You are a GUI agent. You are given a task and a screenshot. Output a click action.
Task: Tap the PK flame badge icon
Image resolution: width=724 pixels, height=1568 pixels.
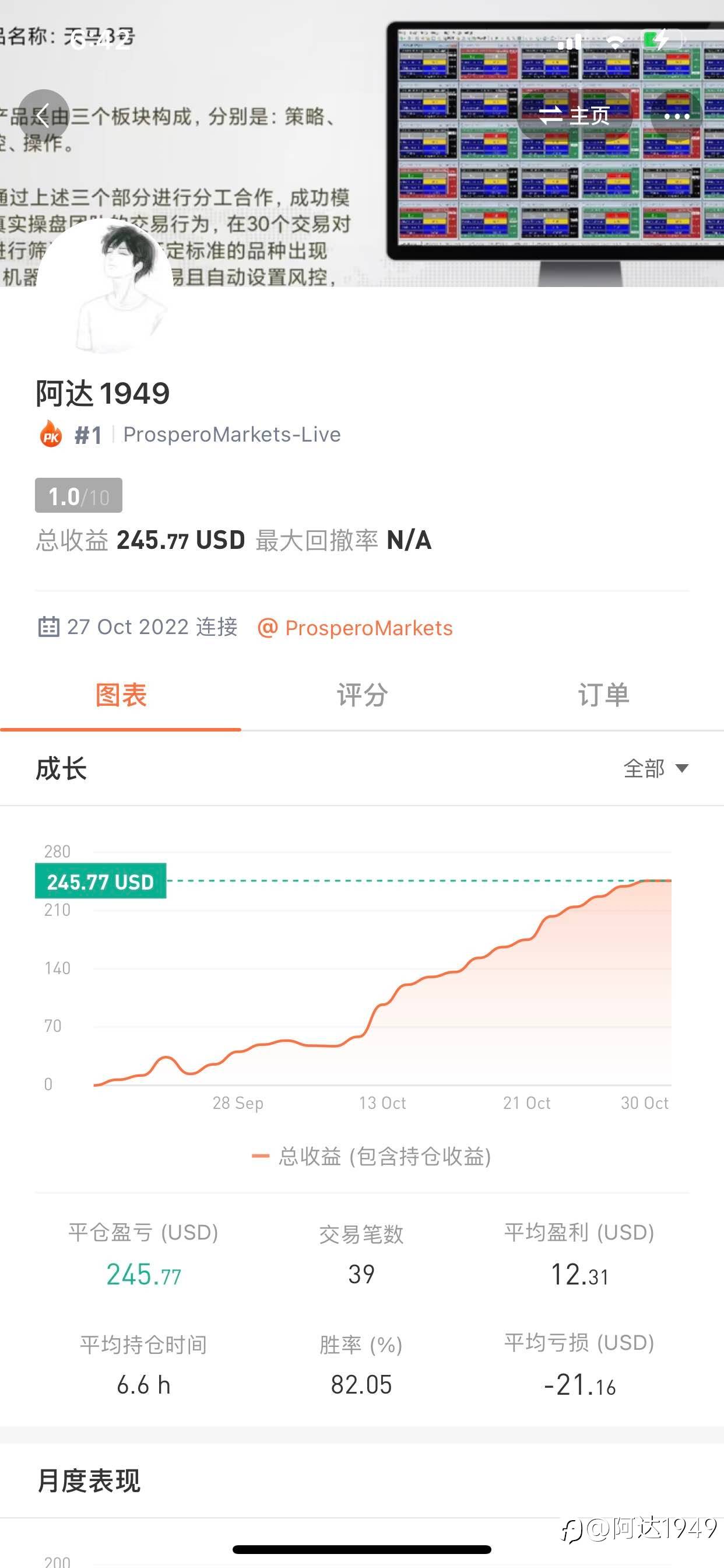(51, 435)
